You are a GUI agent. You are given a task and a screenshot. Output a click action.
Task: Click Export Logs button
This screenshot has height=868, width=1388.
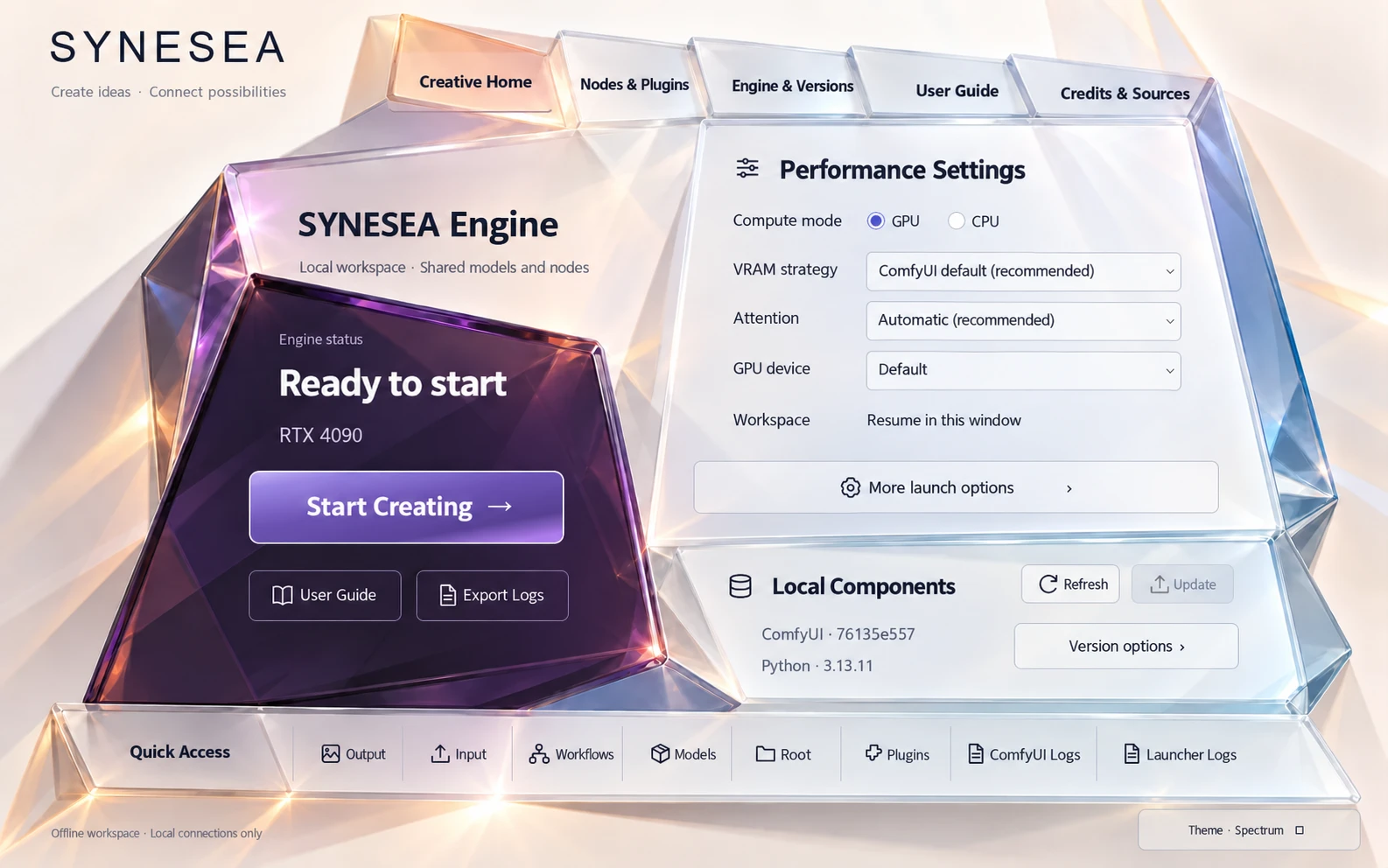[492, 595]
